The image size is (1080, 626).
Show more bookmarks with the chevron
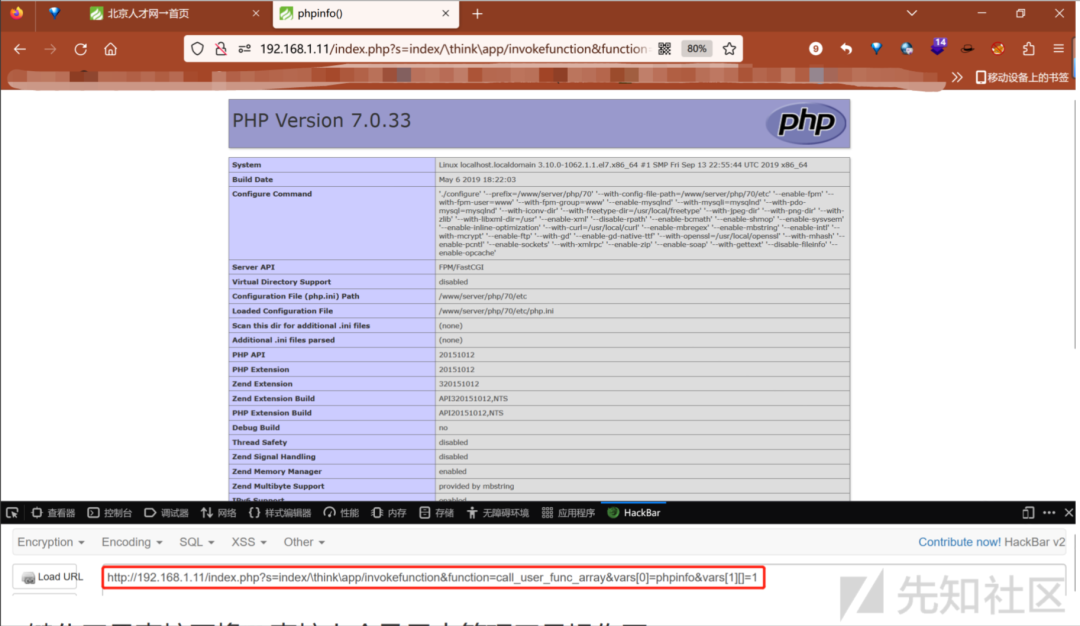[x=957, y=77]
